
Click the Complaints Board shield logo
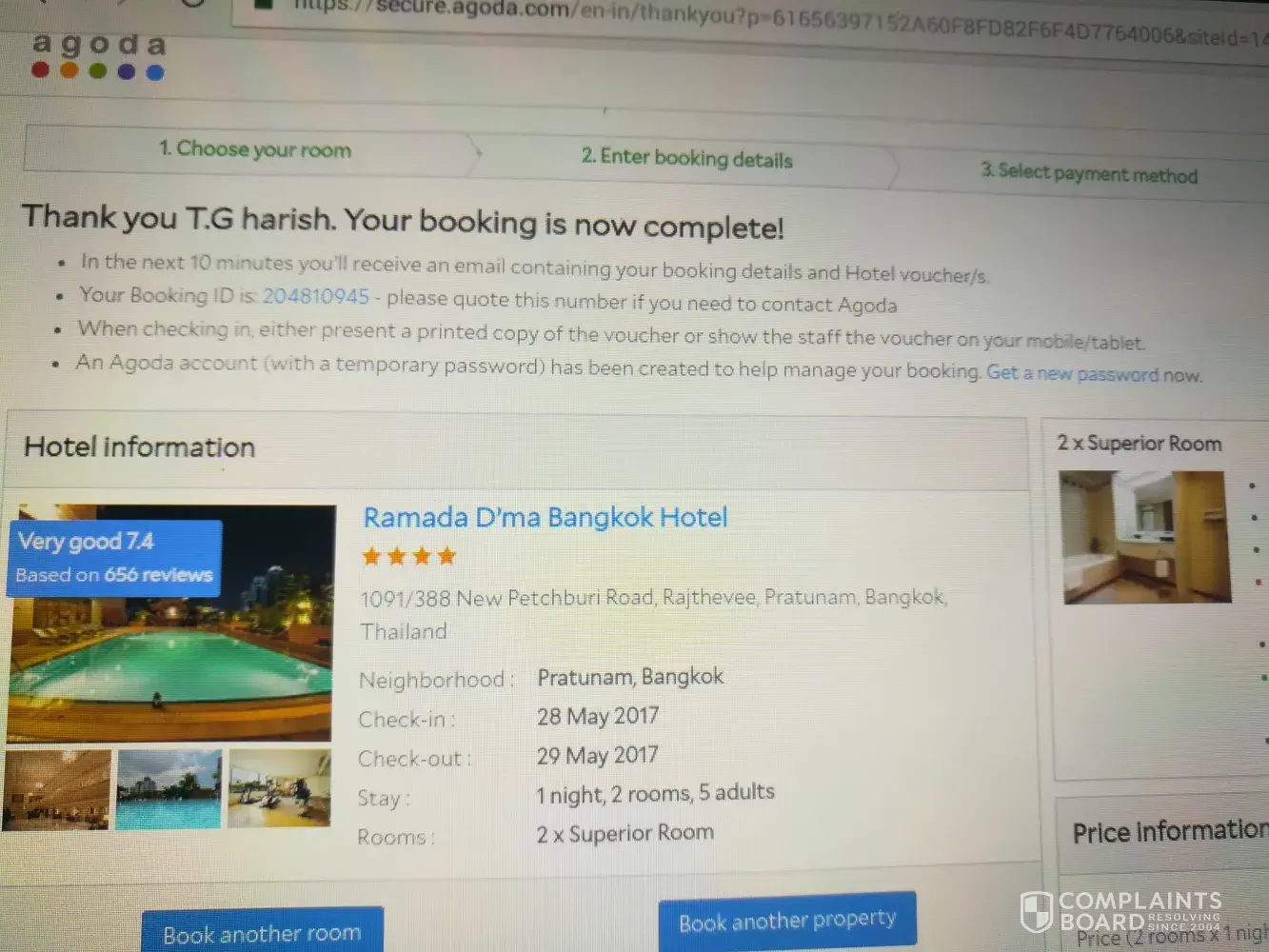coord(1036,911)
